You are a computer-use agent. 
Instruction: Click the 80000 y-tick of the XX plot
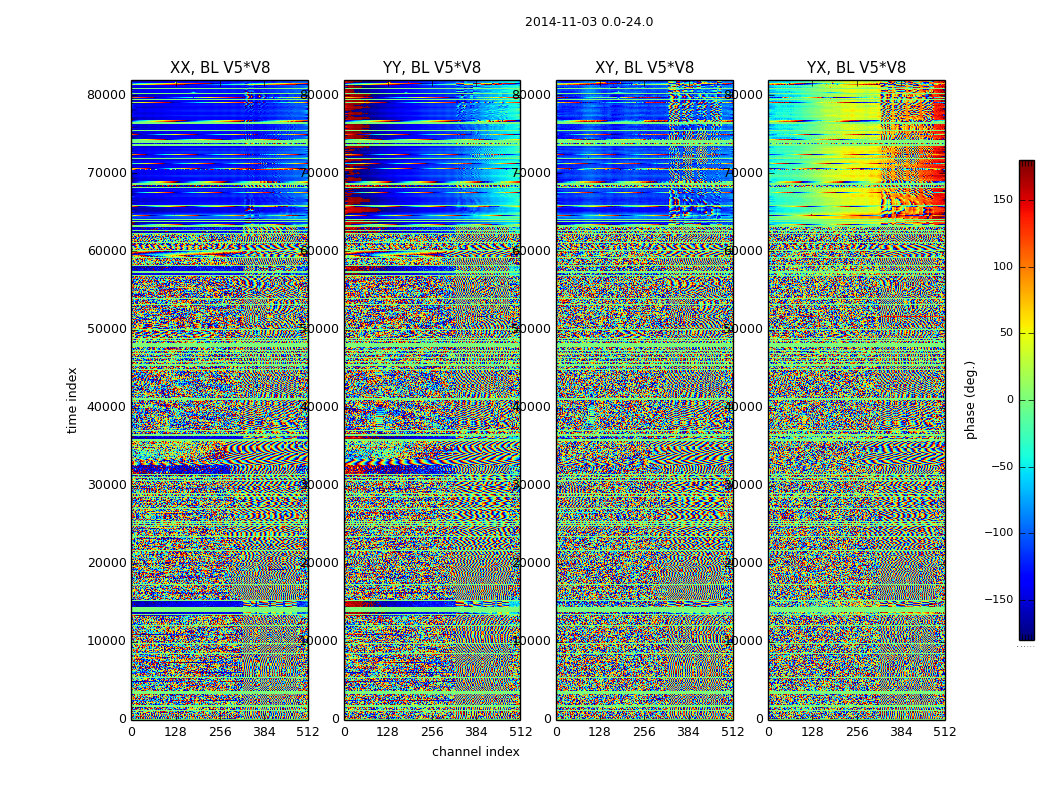pos(106,95)
